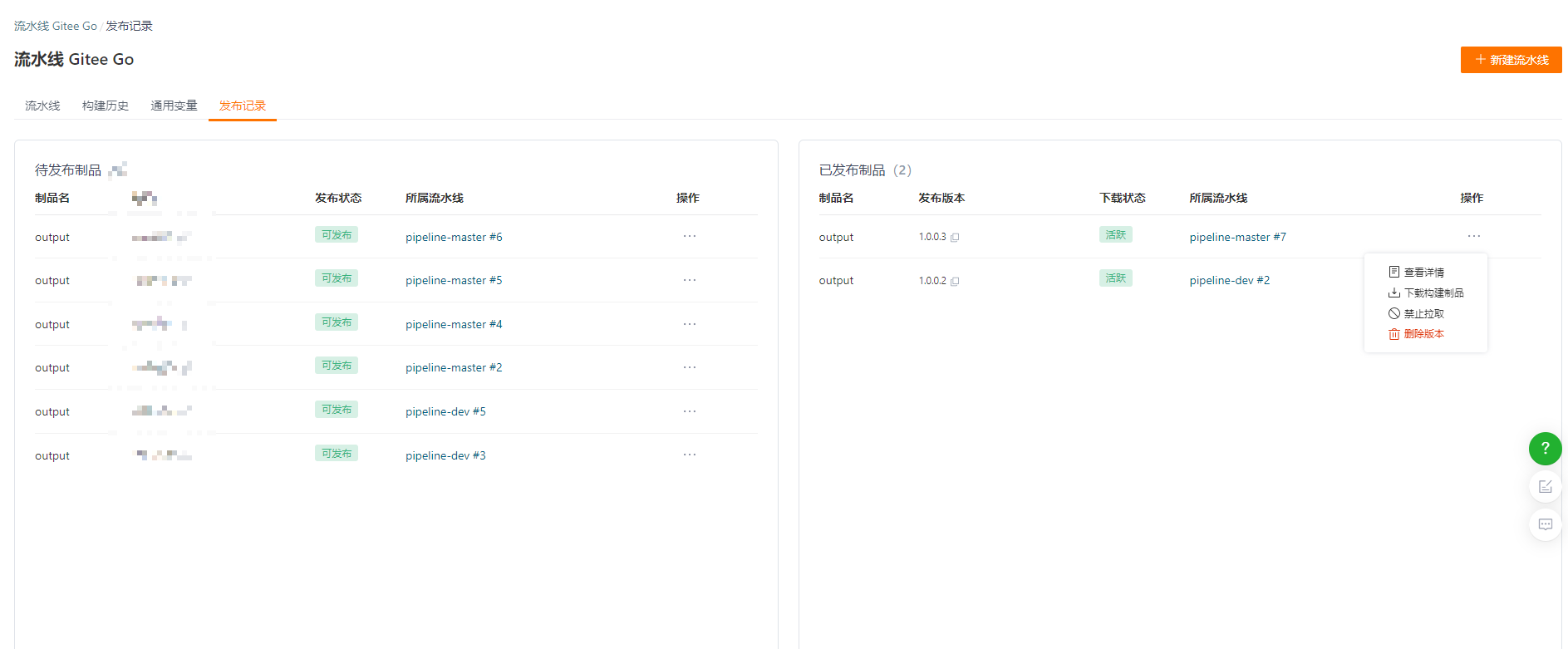
Task: Click the 发布版本 column header
Action: [941, 198]
